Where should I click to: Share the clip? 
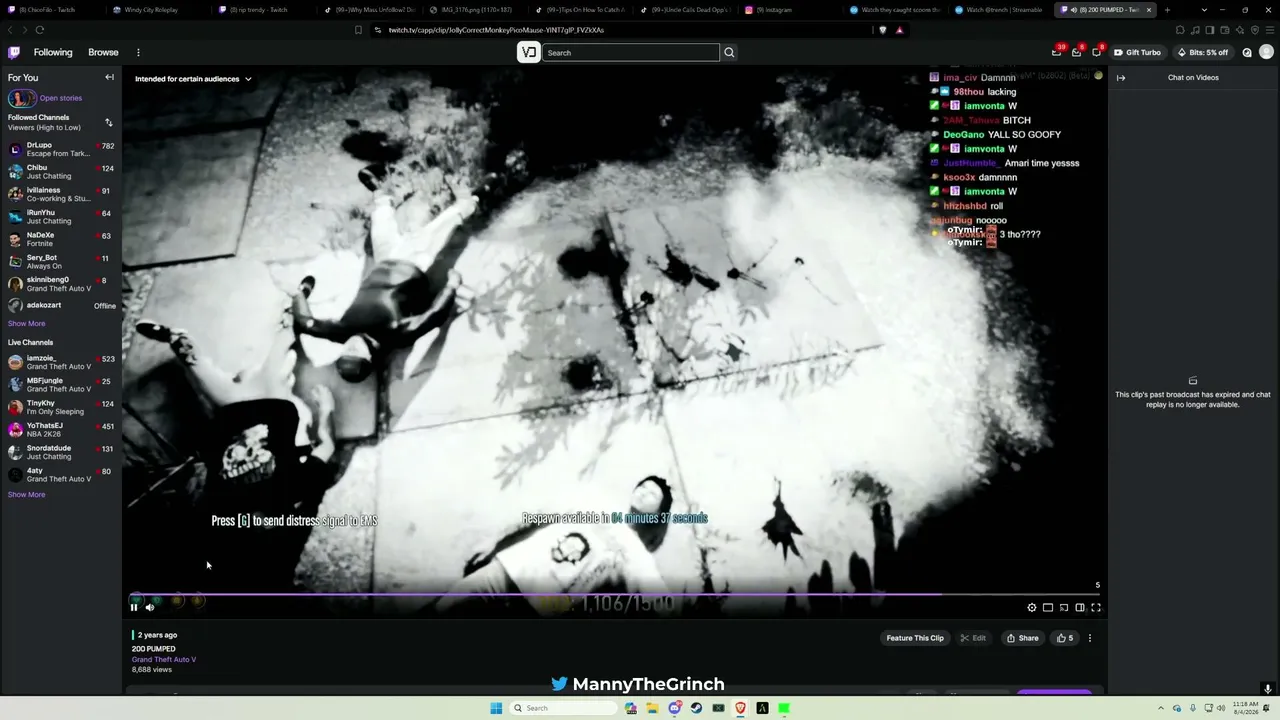[x=1022, y=638]
